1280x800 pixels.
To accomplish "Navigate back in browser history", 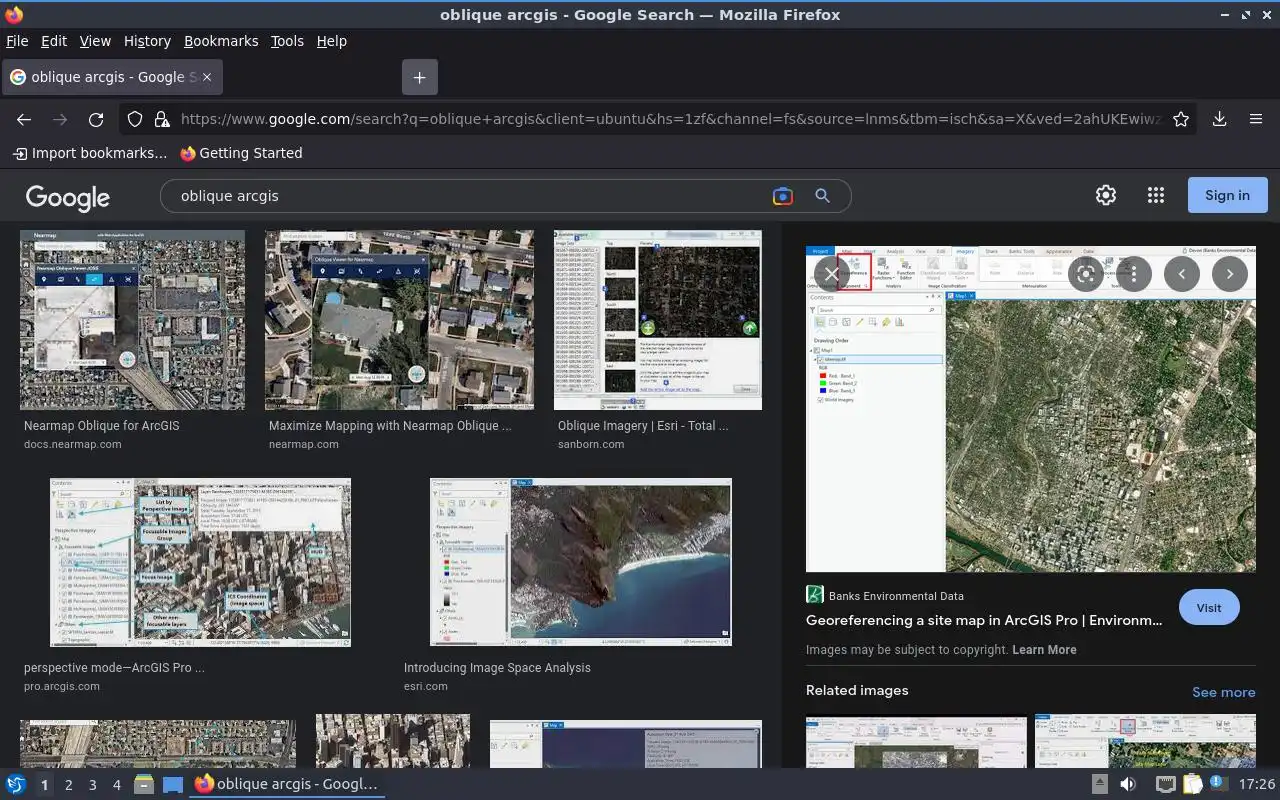I will pyautogui.click(x=24, y=119).
